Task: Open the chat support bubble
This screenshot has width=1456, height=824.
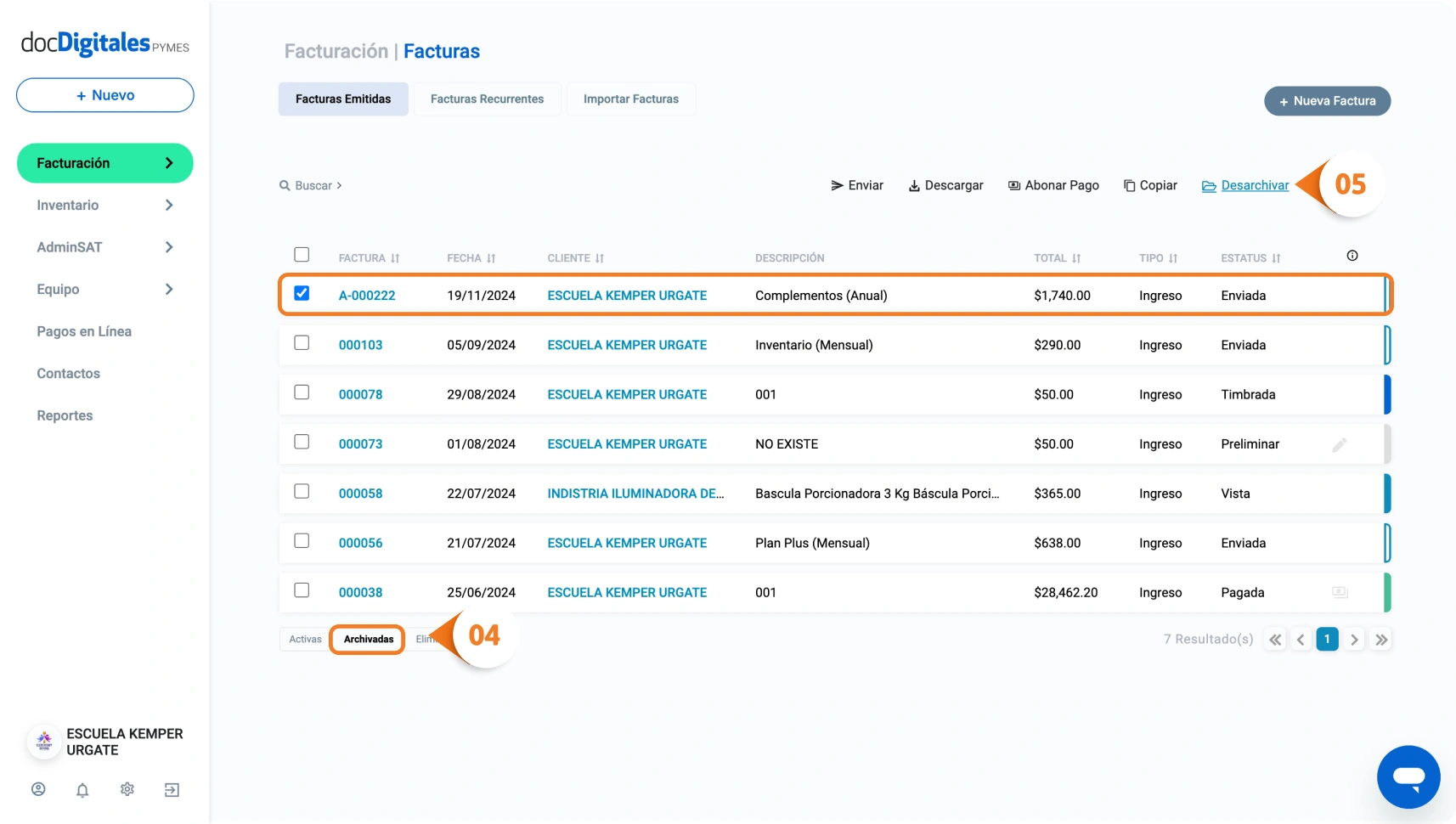Action: tap(1408, 776)
